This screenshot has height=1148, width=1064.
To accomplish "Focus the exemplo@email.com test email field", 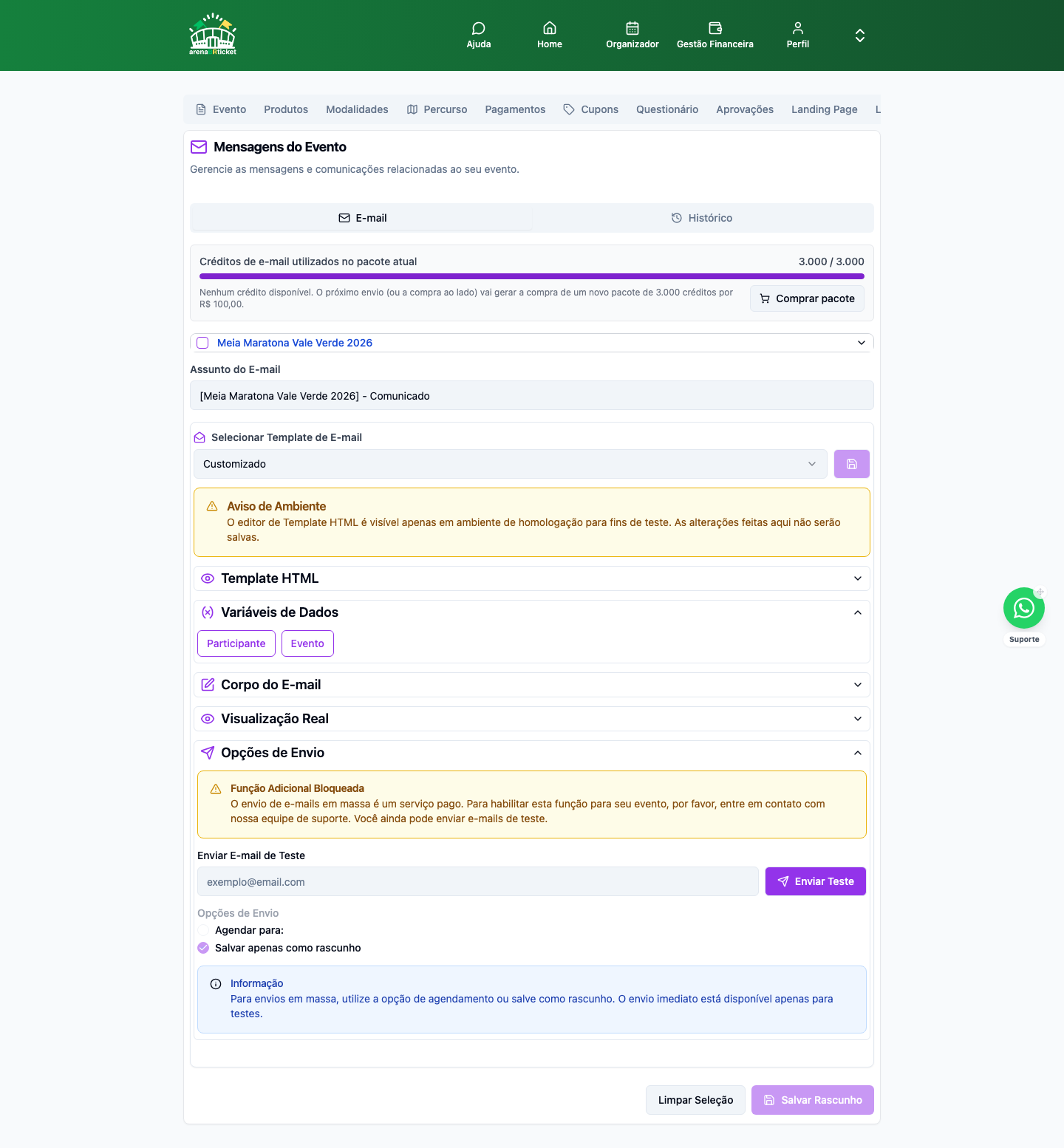I will click(x=478, y=881).
